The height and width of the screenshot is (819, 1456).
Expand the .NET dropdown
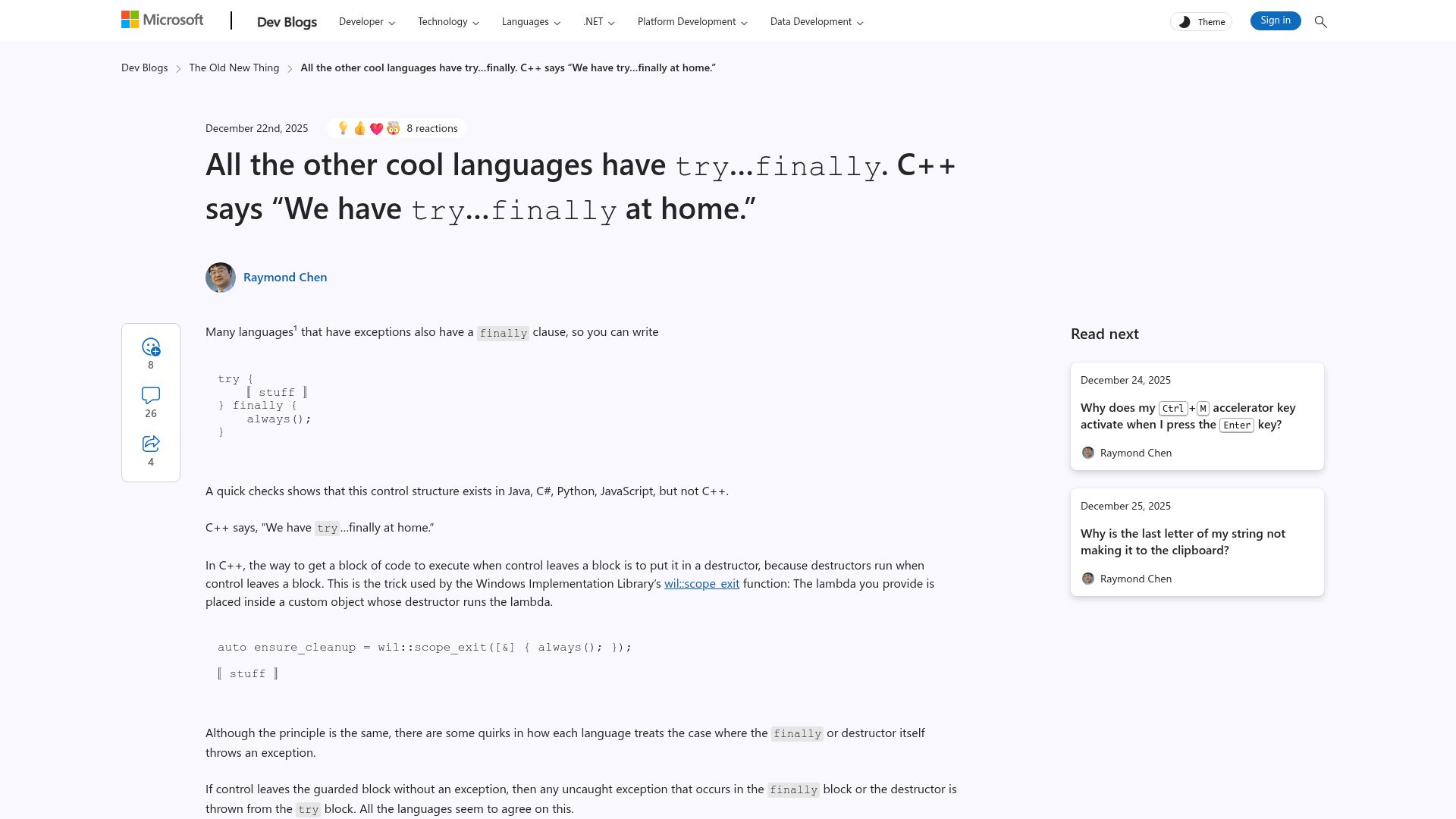point(599,22)
